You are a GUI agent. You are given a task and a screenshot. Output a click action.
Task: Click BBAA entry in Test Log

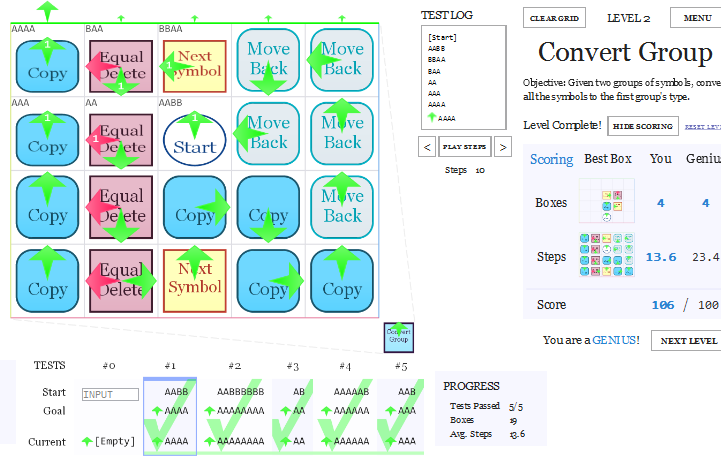click(436, 59)
